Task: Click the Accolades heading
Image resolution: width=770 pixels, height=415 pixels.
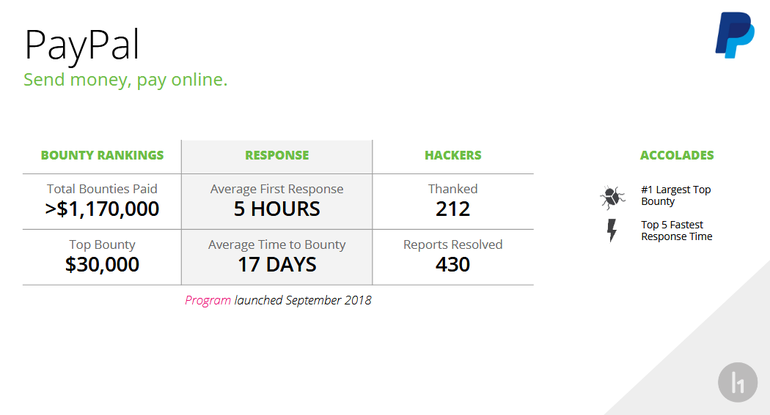Action: (677, 156)
